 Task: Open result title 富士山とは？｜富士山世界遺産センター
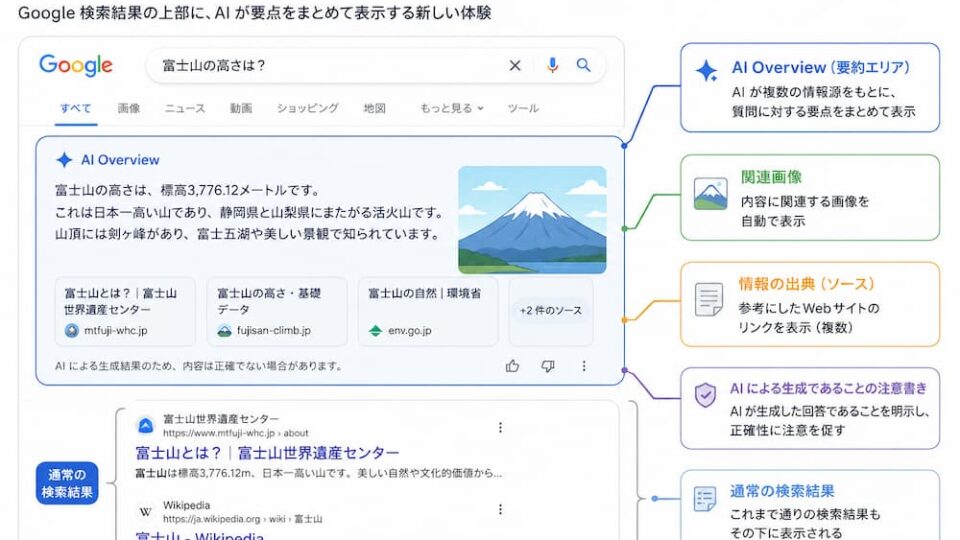click(x=267, y=453)
